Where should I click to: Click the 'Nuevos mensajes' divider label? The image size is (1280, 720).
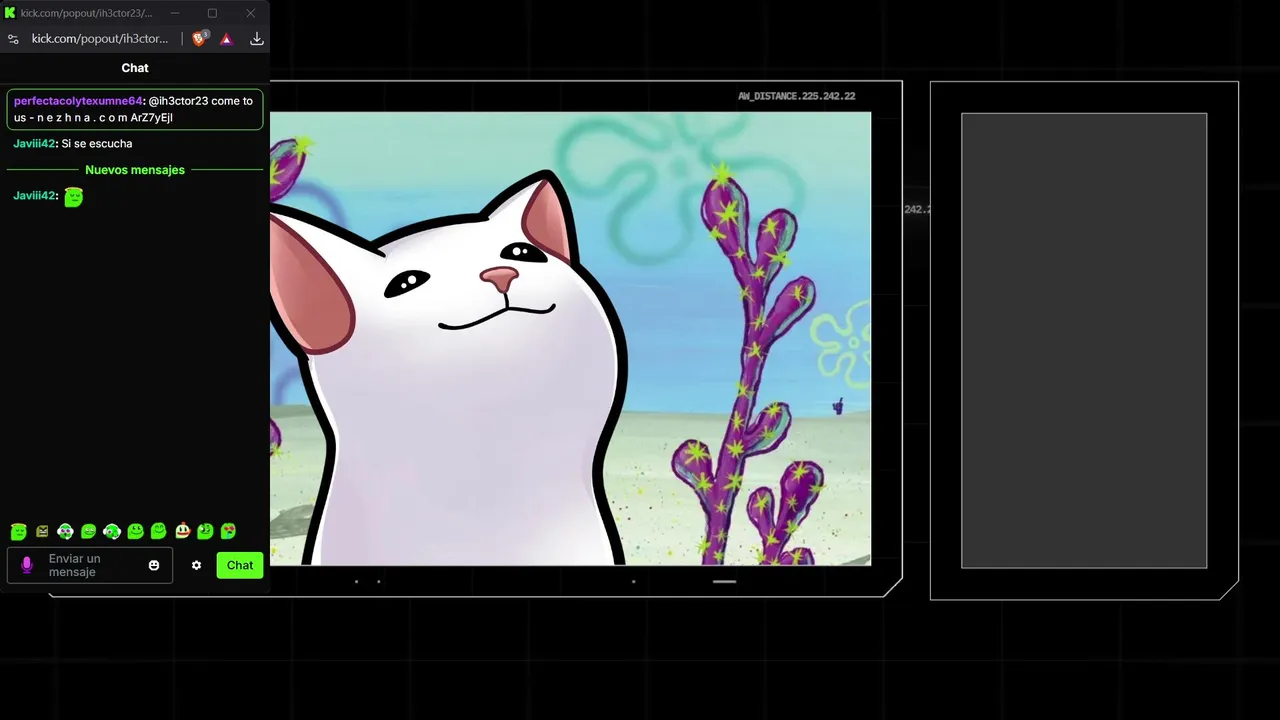(135, 170)
